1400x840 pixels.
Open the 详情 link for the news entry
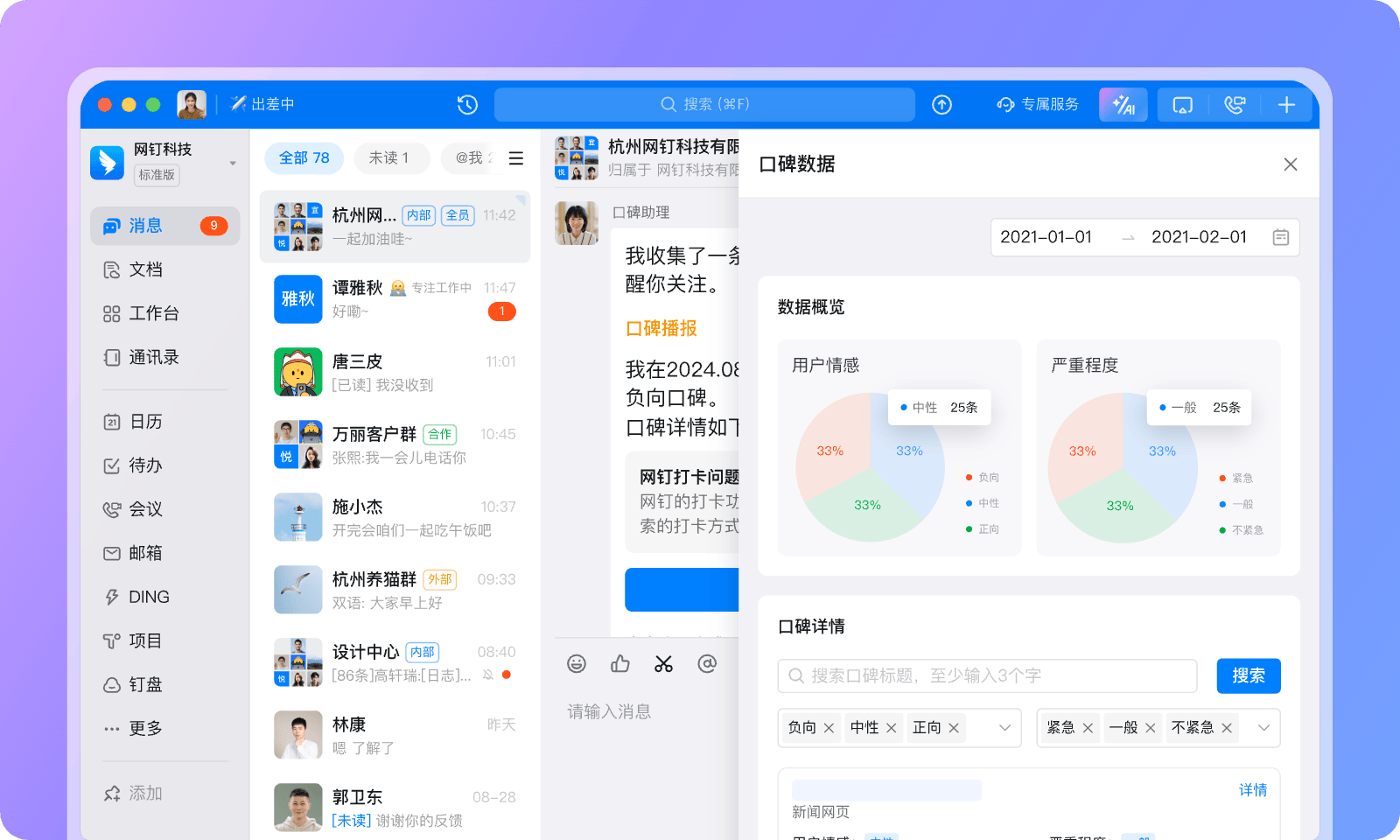[x=1254, y=789]
